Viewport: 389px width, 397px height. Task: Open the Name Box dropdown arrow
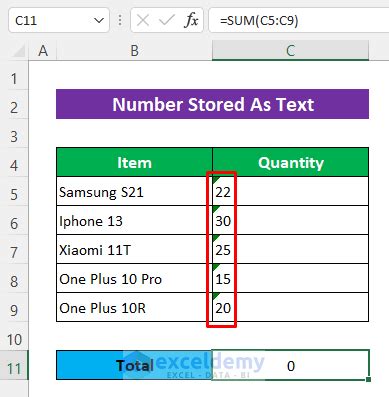pos(99,21)
